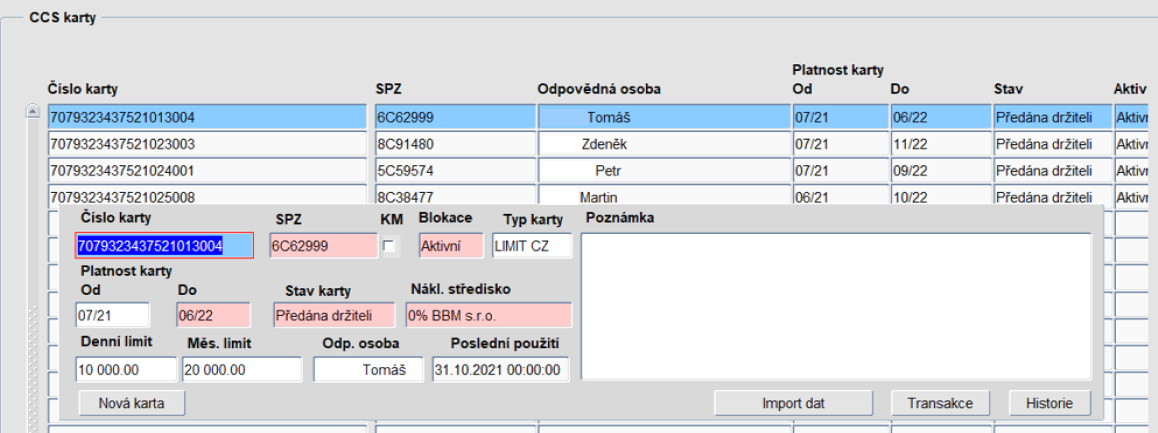Image resolution: width=1158 pixels, height=433 pixels.
Task: Click the Platnost Od field 07/21 in the detail panel
Action: pyautogui.click(x=112, y=316)
